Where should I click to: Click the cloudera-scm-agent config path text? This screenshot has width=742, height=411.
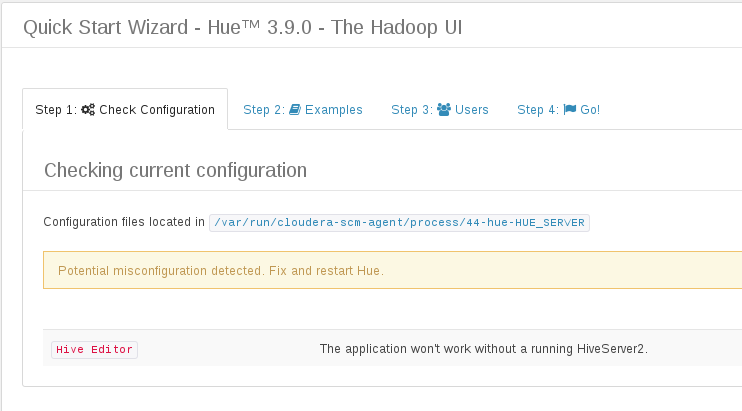click(x=399, y=222)
